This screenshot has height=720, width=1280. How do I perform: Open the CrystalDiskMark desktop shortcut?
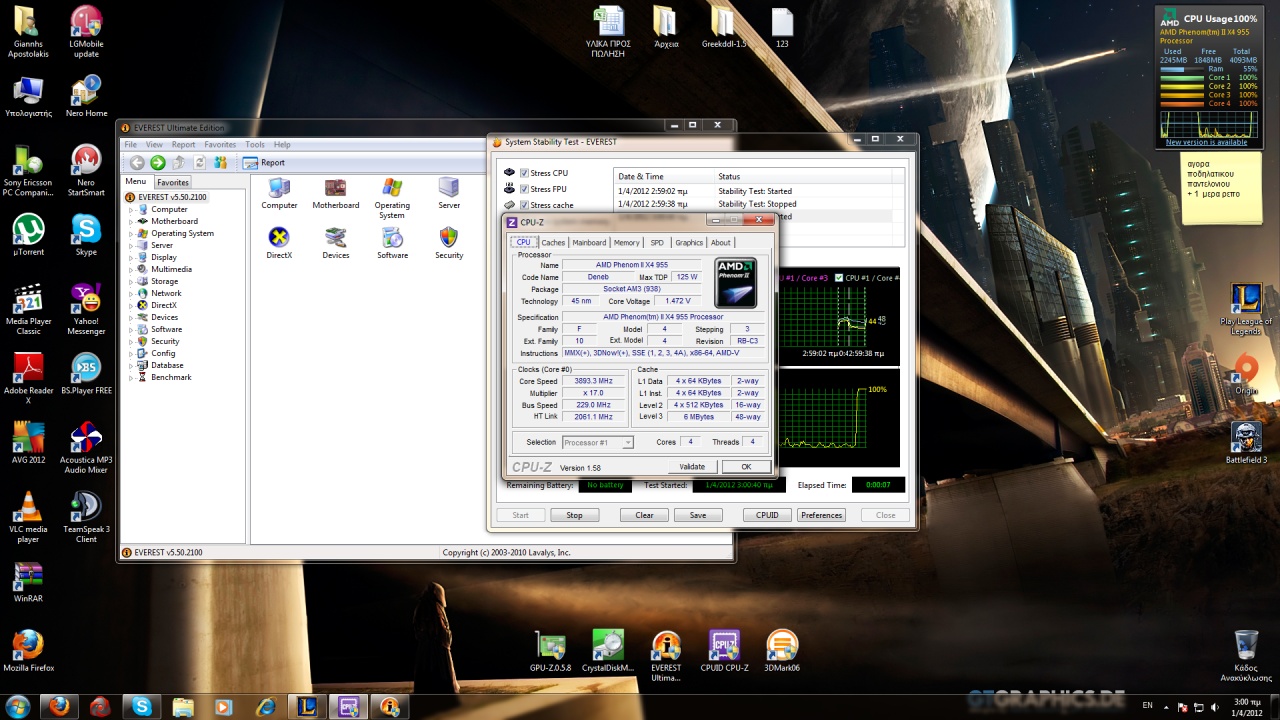608,652
